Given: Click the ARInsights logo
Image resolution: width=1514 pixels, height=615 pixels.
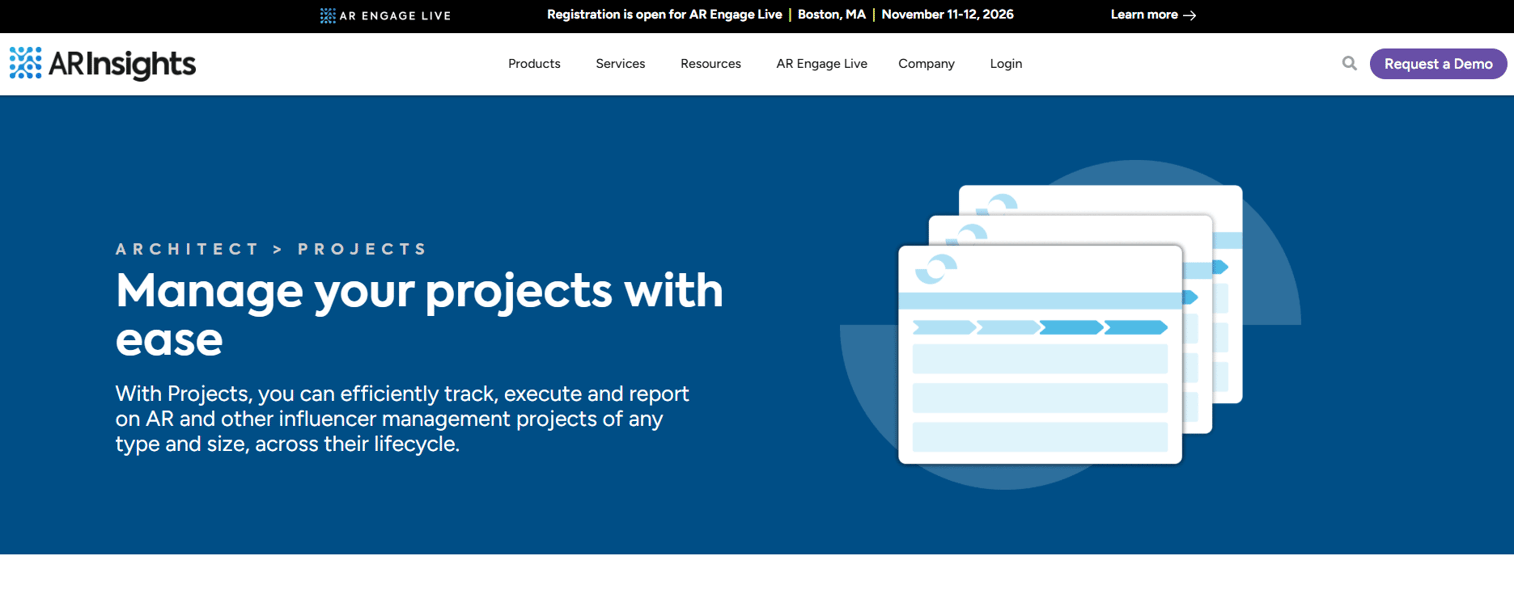Looking at the screenshot, I should click(x=103, y=63).
